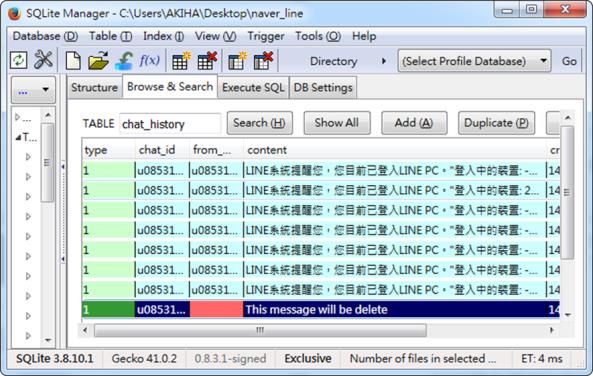This screenshot has width=593, height=376.
Task: Click the Create Table icon with star
Action: [181, 61]
